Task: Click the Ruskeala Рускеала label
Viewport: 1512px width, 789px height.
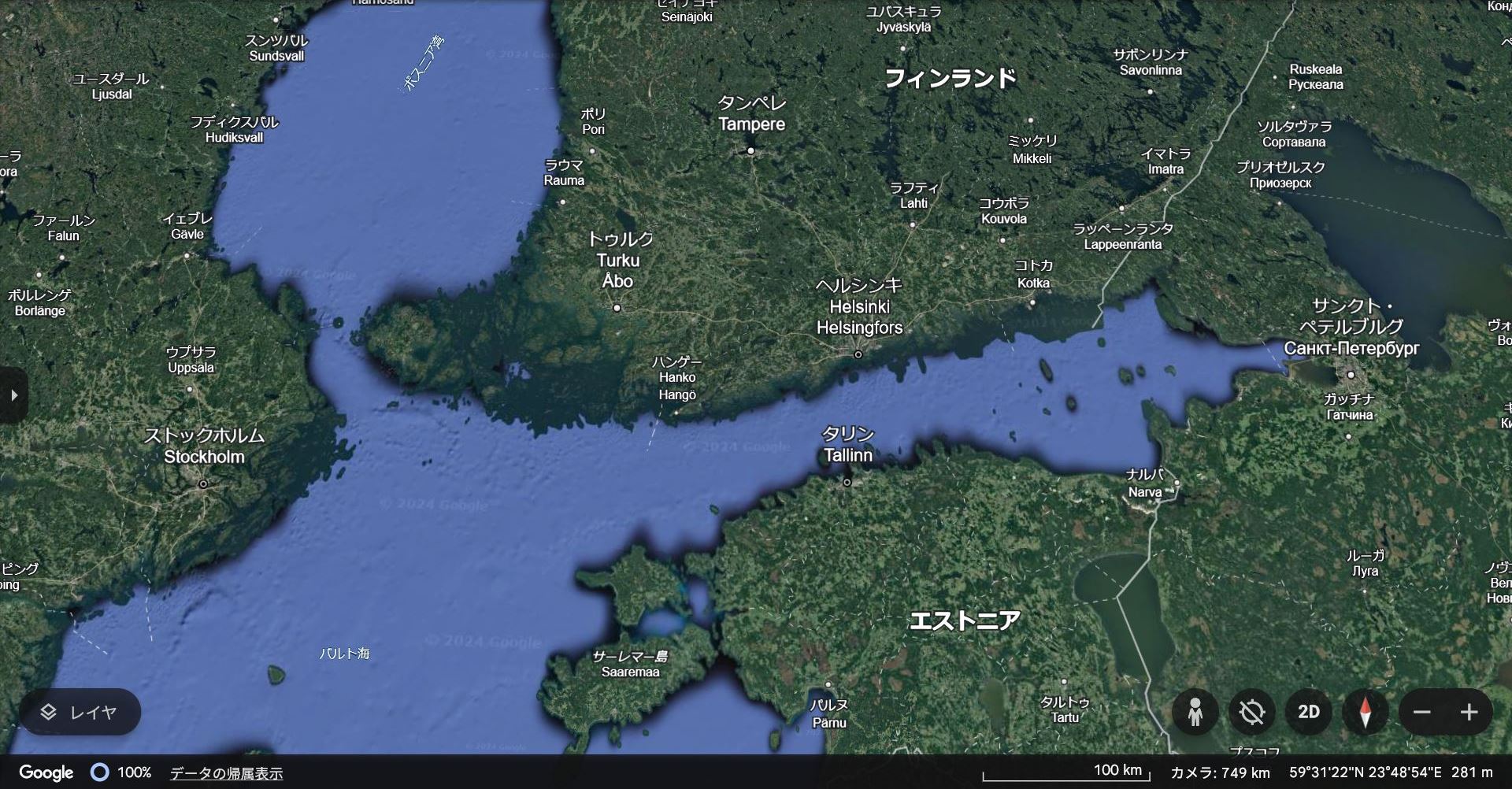Action: 1316,76
